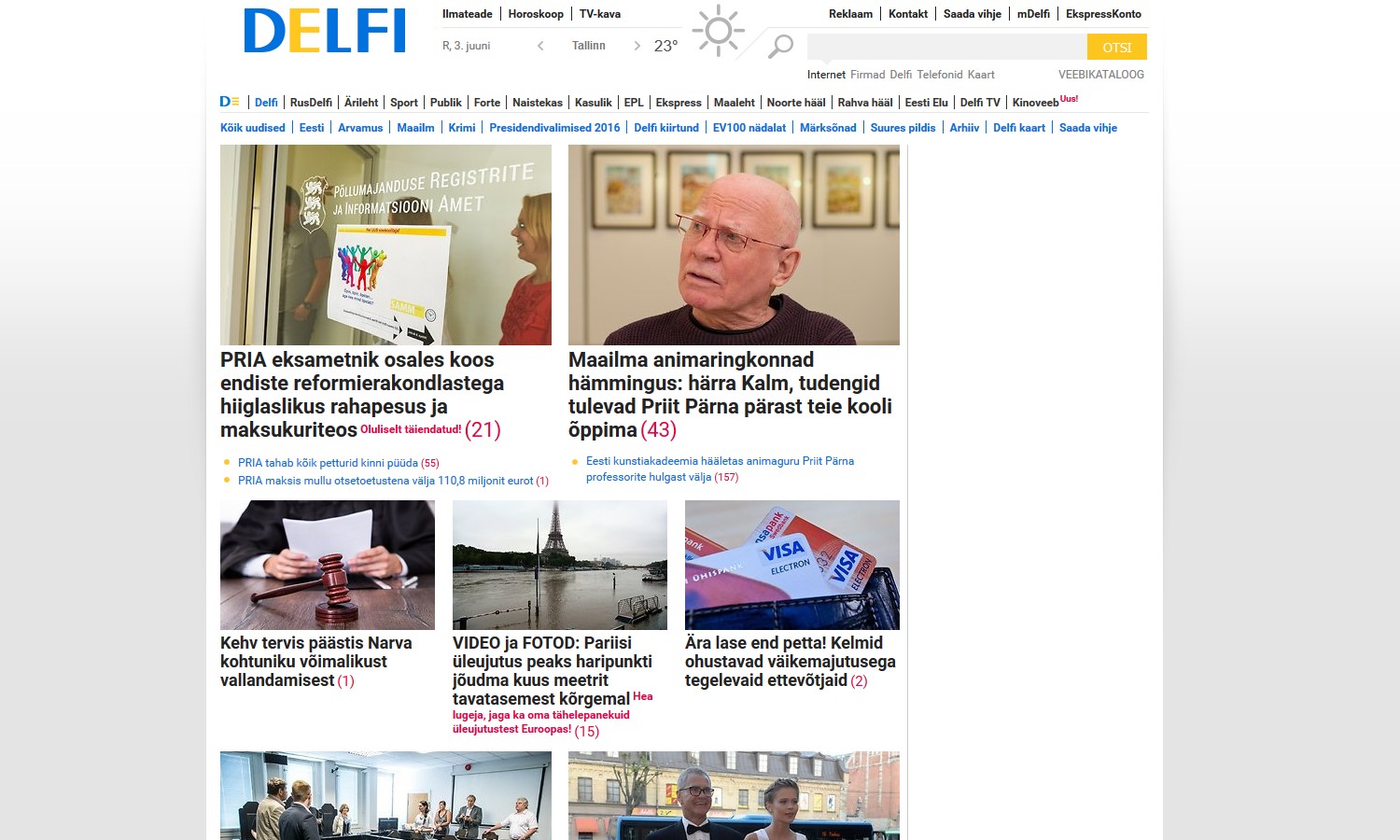Click the Visa Electron cards thumbnail

point(792,565)
